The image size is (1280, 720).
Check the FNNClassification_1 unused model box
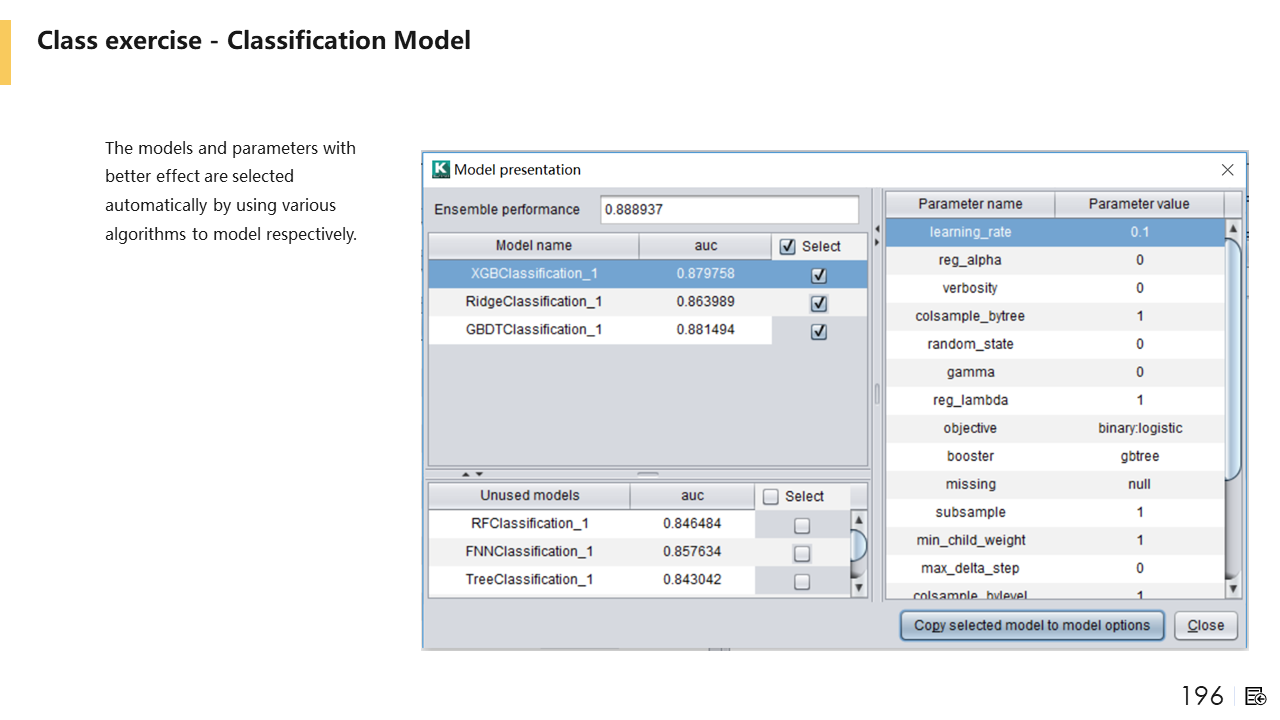(x=802, y=553)
